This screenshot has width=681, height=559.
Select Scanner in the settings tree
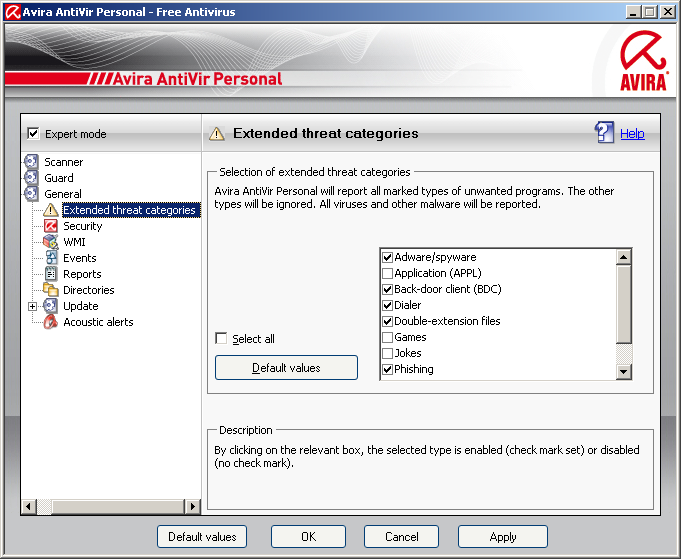pos(63,162)
